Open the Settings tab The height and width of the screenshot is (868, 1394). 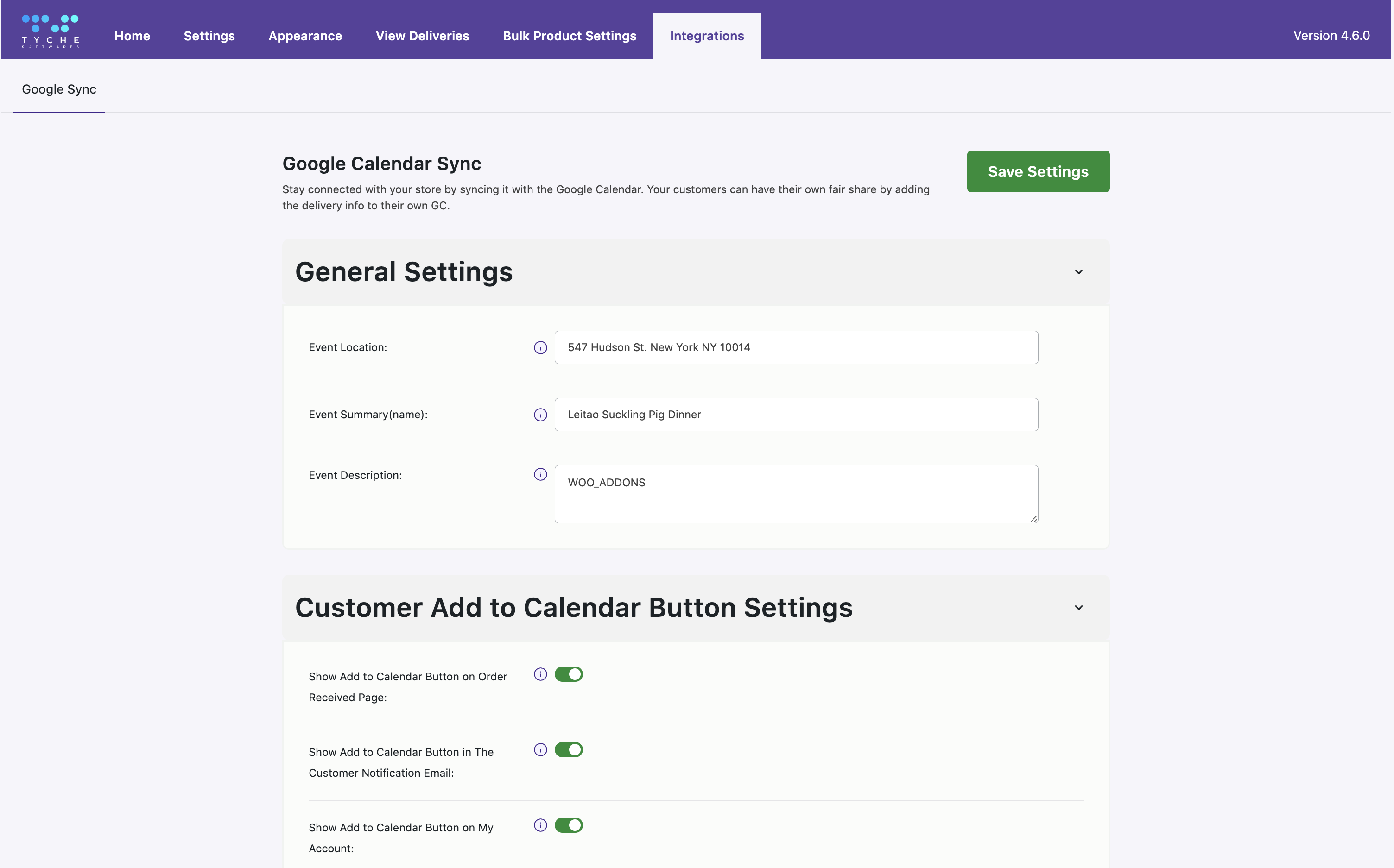pos(209,36)
